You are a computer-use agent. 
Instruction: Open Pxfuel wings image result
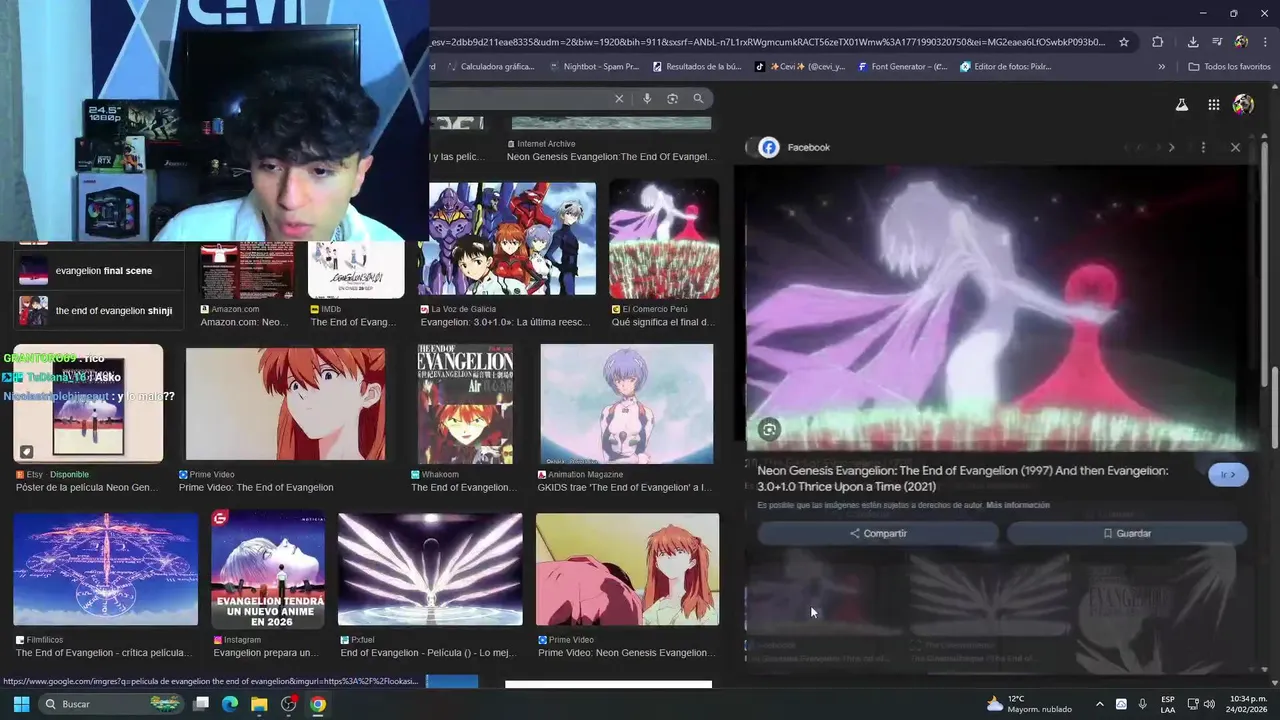coord(430,569)
